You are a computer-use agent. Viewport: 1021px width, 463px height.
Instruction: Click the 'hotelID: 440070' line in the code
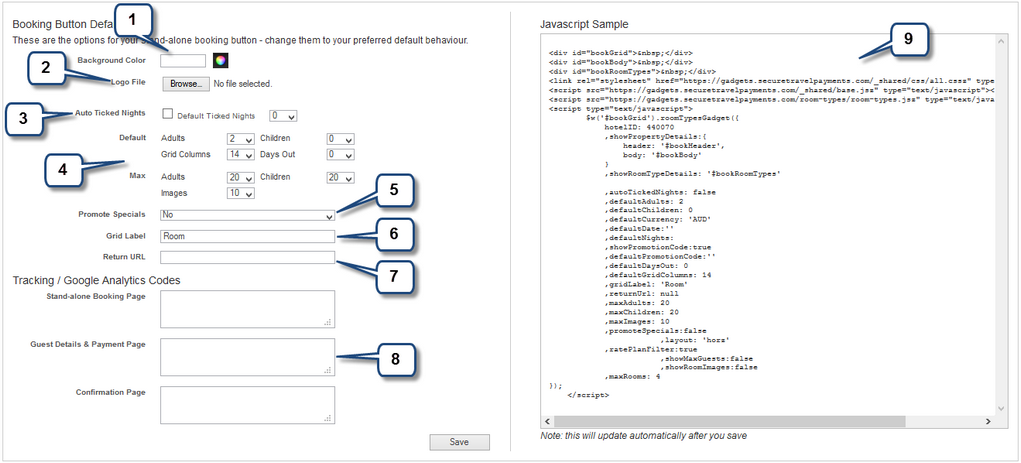point(637,128)
